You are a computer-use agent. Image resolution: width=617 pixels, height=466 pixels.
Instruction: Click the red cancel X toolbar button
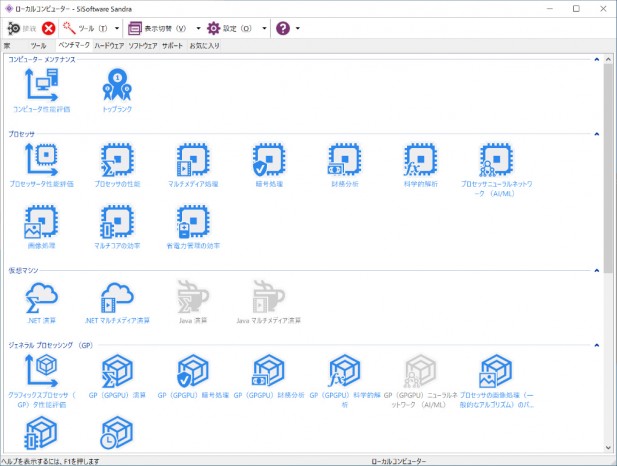coord(49,28)
